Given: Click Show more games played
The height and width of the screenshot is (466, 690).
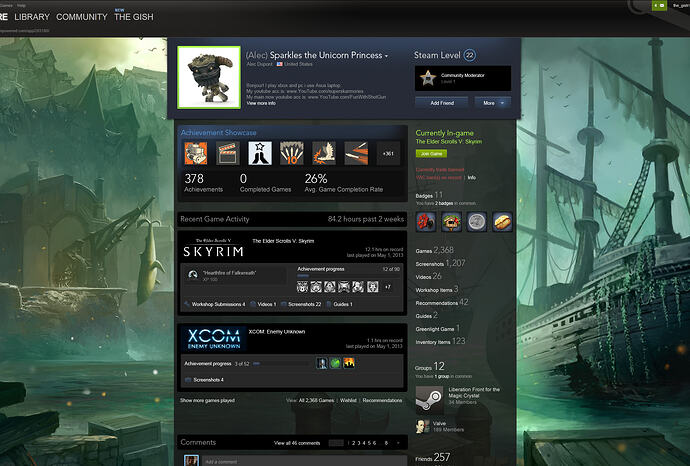Looking at the screenshot, I should pos(207,400).
